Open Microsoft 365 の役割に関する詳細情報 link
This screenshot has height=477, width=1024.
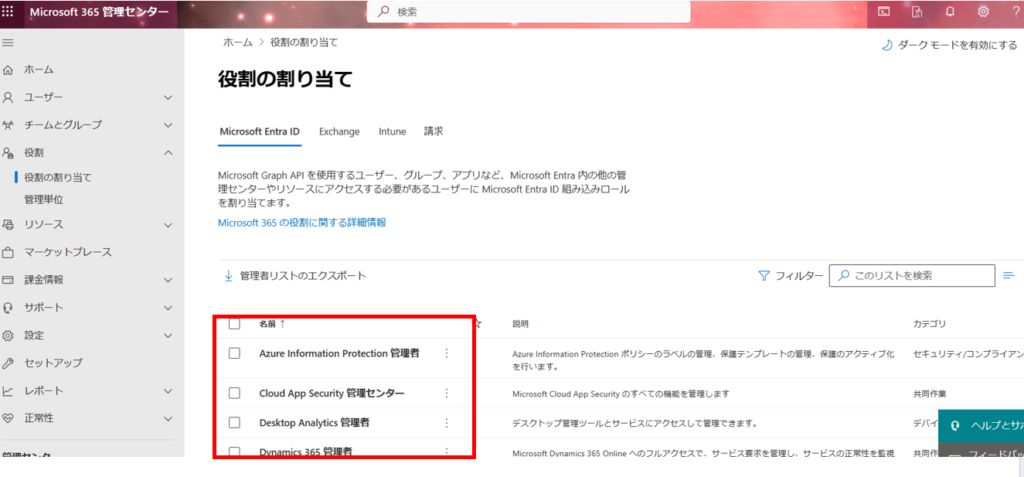click(x=302, y=223)
